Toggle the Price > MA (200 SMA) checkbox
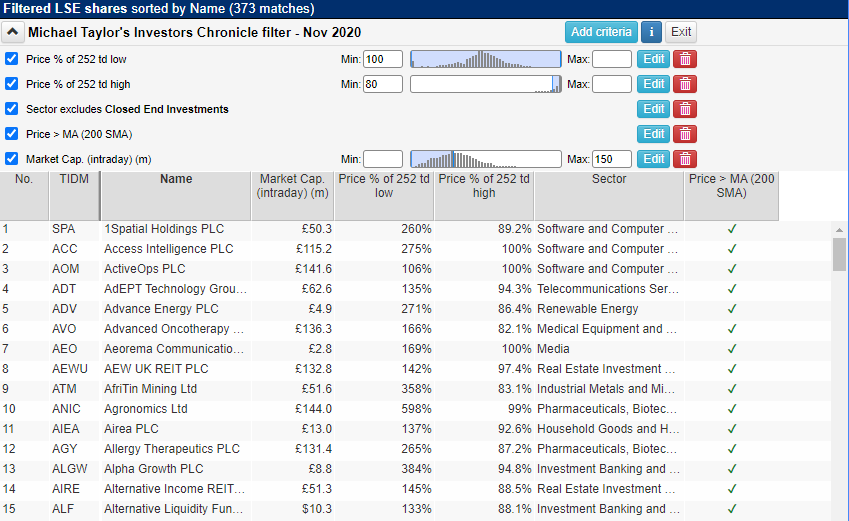849x521 pixels. [x=11, y=133]
